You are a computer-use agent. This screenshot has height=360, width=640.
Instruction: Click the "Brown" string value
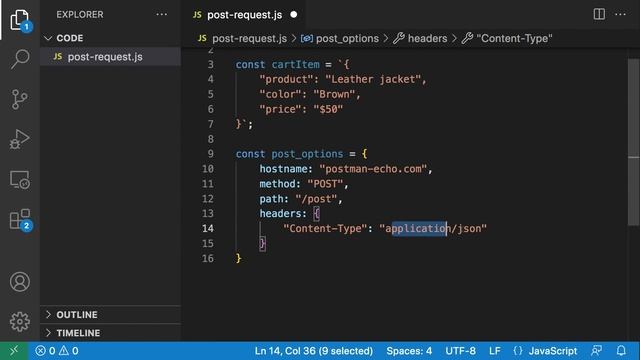(x=334, y=94)
